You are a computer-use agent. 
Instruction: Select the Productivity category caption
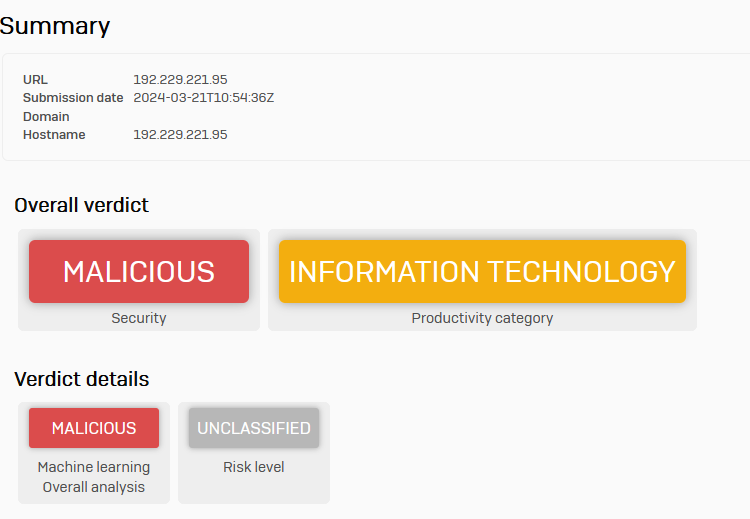pyautogui.click(x=482, y=318)
